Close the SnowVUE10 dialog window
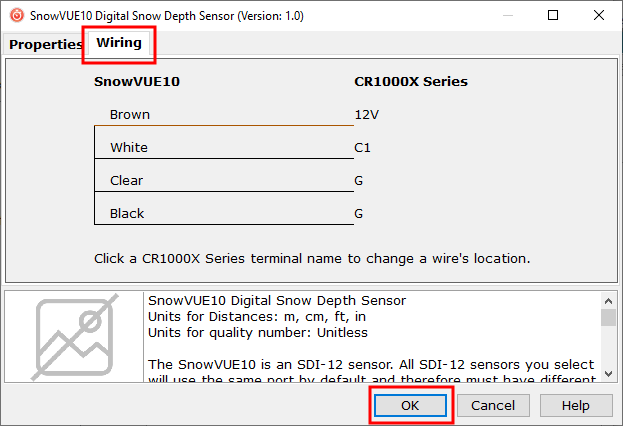The width and height of the screenshot is (623, 426). point(599,16)
